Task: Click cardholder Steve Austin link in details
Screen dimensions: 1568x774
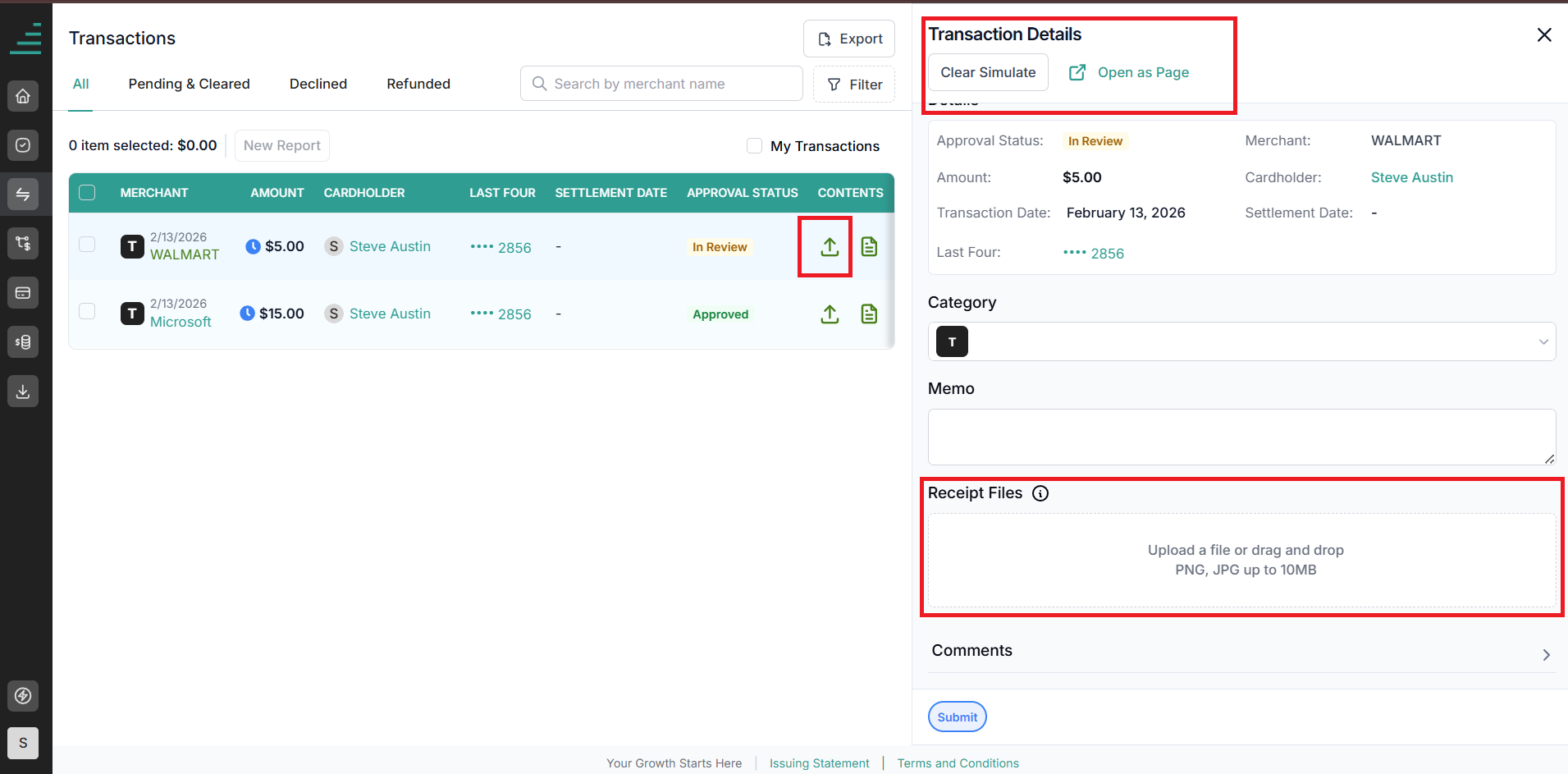Action: point(1411,177)
